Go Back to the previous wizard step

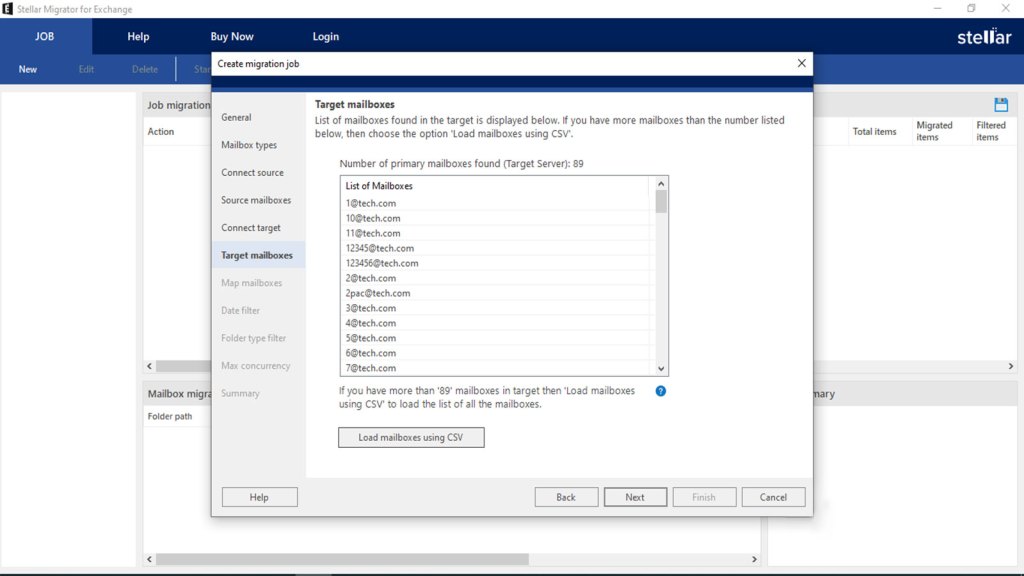point(566,497)
